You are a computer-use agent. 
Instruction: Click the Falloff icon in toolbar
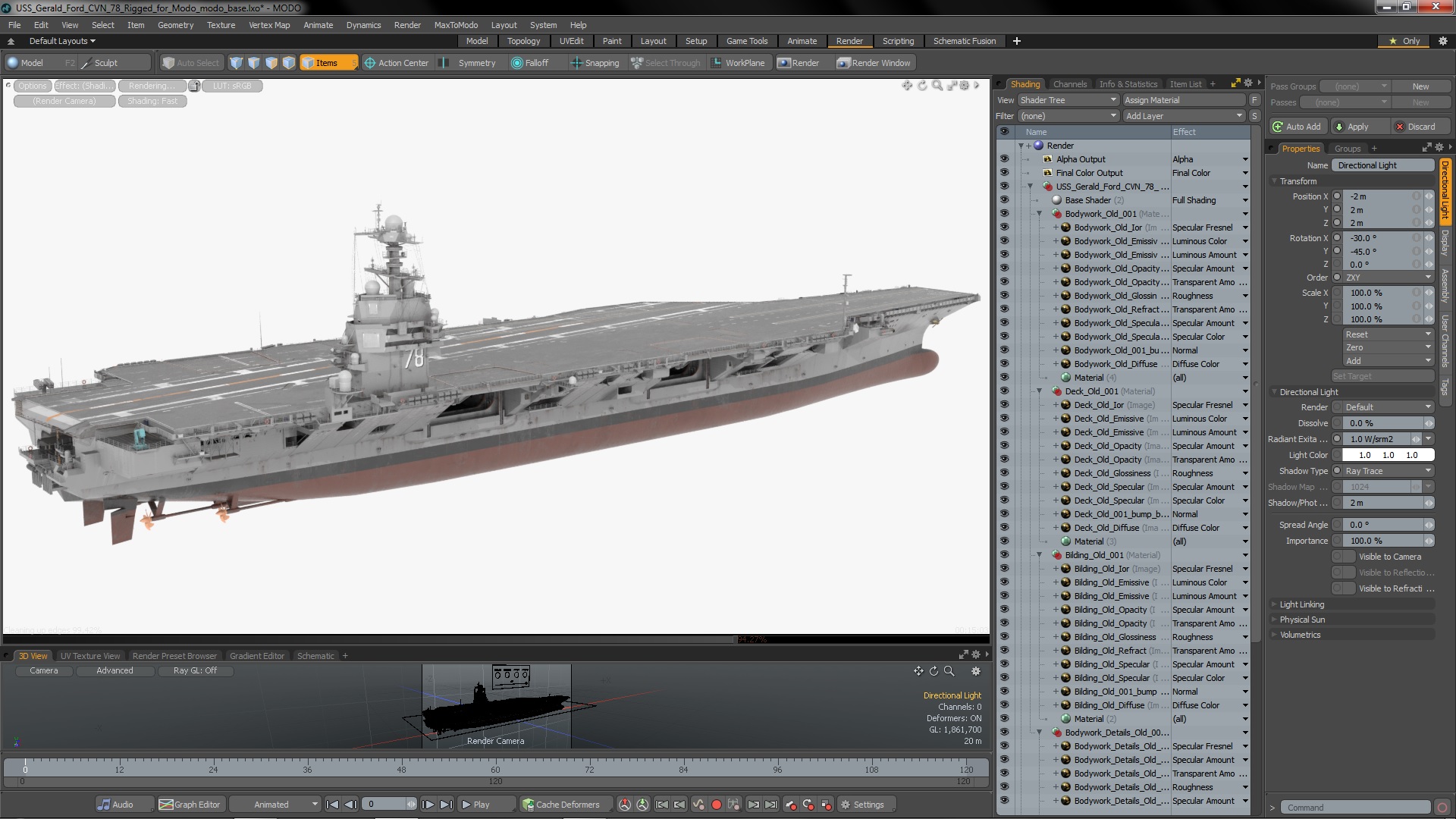[x=517, y=63]
